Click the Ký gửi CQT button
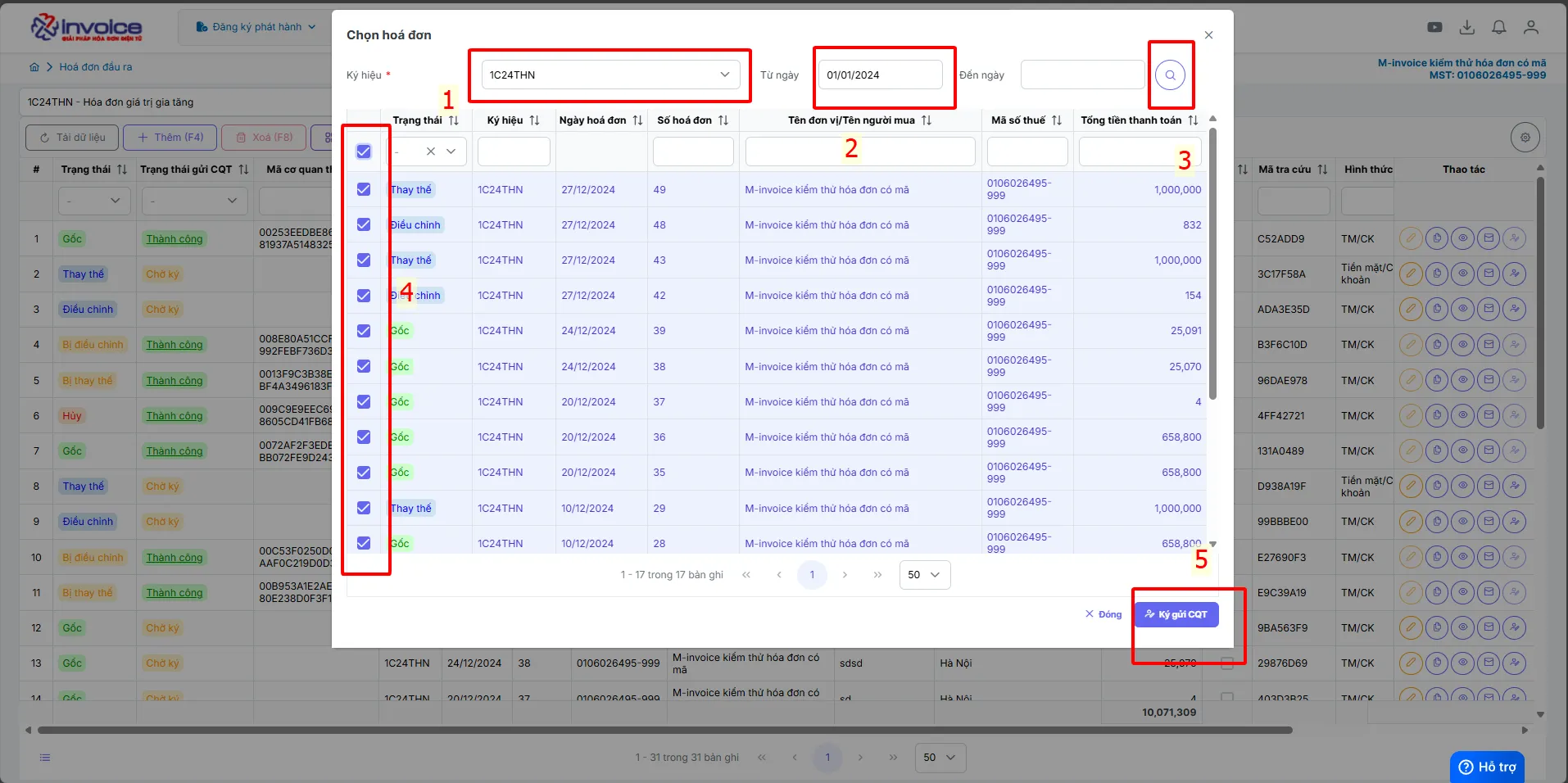This screenshot has width=1568, height=783. [1176, 614]
